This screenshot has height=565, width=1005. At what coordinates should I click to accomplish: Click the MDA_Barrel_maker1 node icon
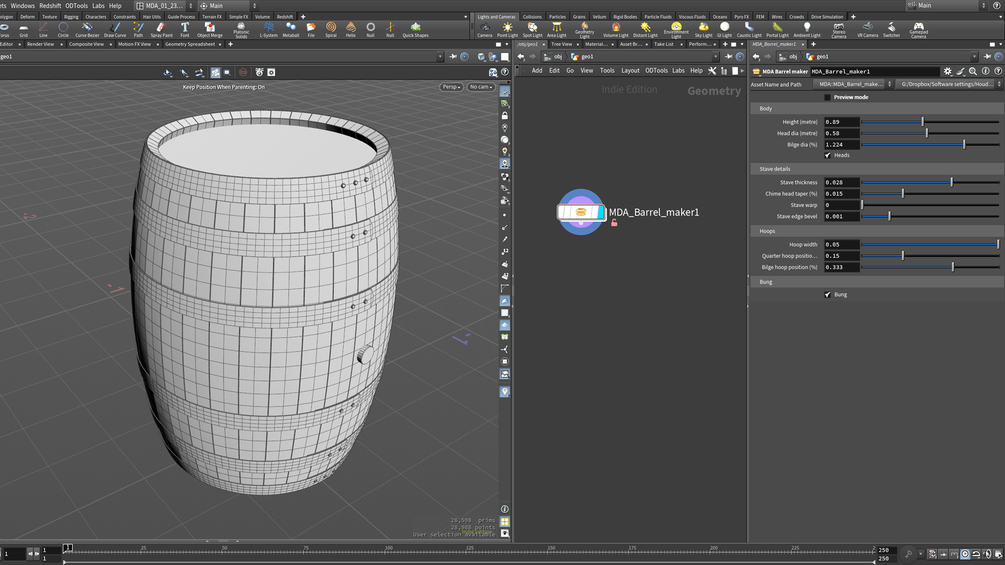581,212
